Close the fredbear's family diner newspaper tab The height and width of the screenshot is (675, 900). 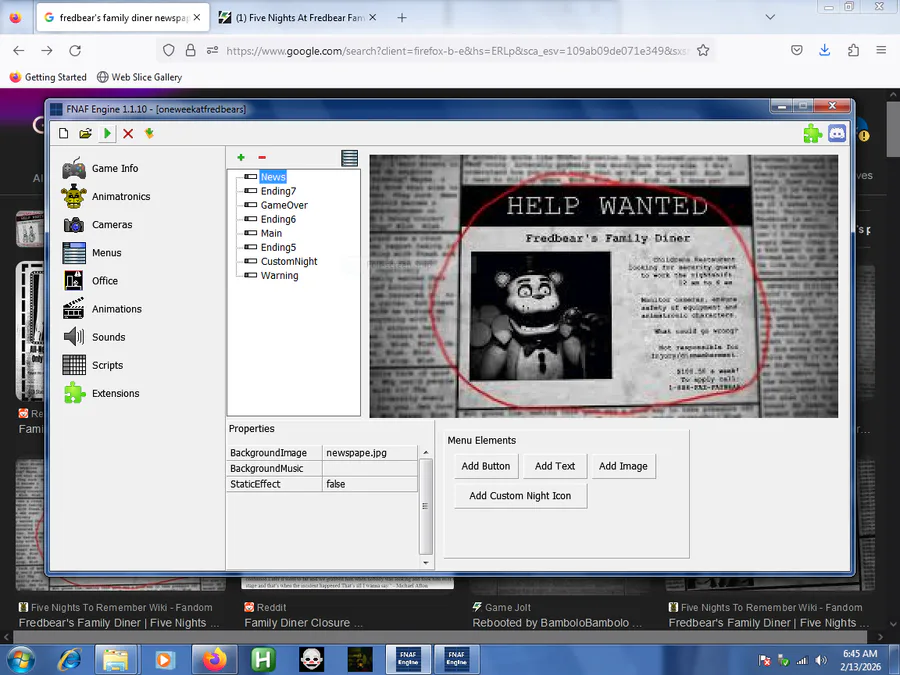click(x=197, y=18)
